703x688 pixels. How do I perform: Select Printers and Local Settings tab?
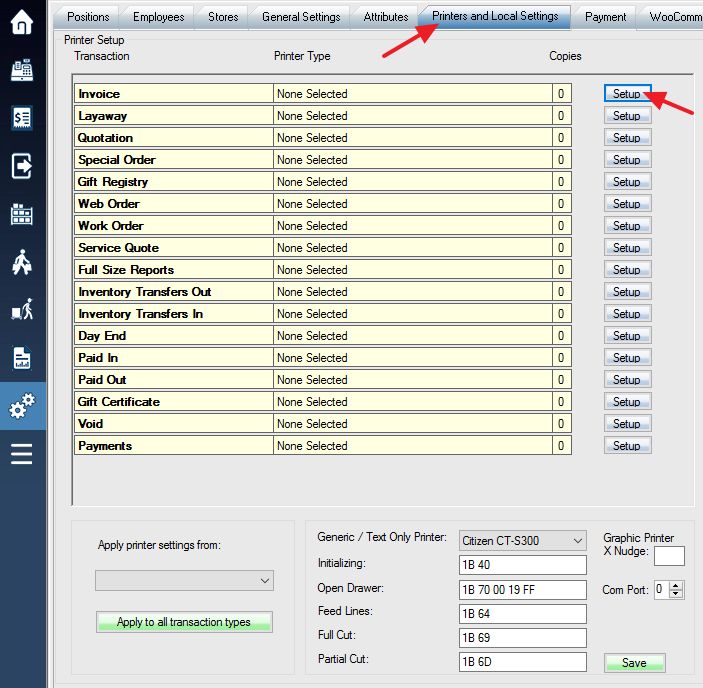(495, 16)
